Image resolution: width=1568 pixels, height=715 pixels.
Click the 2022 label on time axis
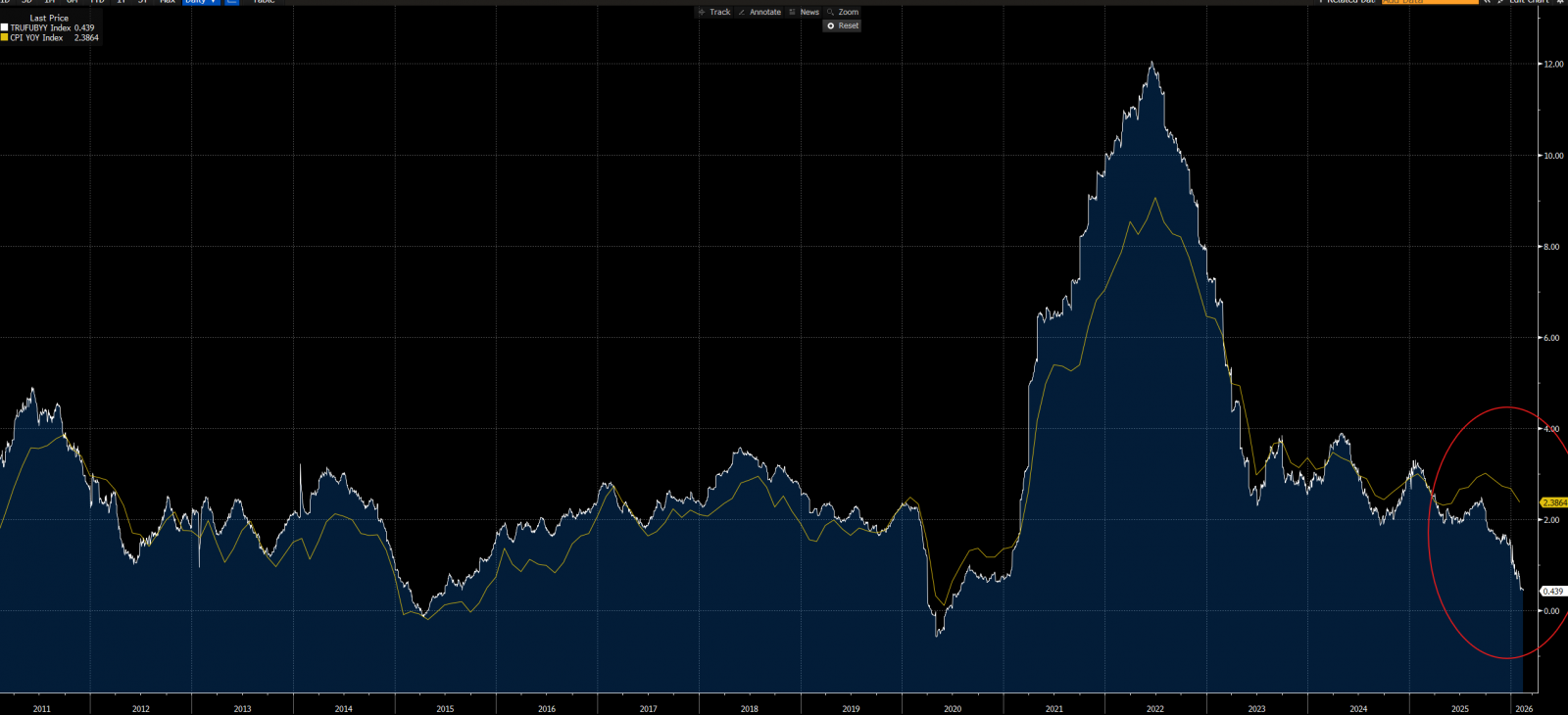click(x=1154, y=708)
